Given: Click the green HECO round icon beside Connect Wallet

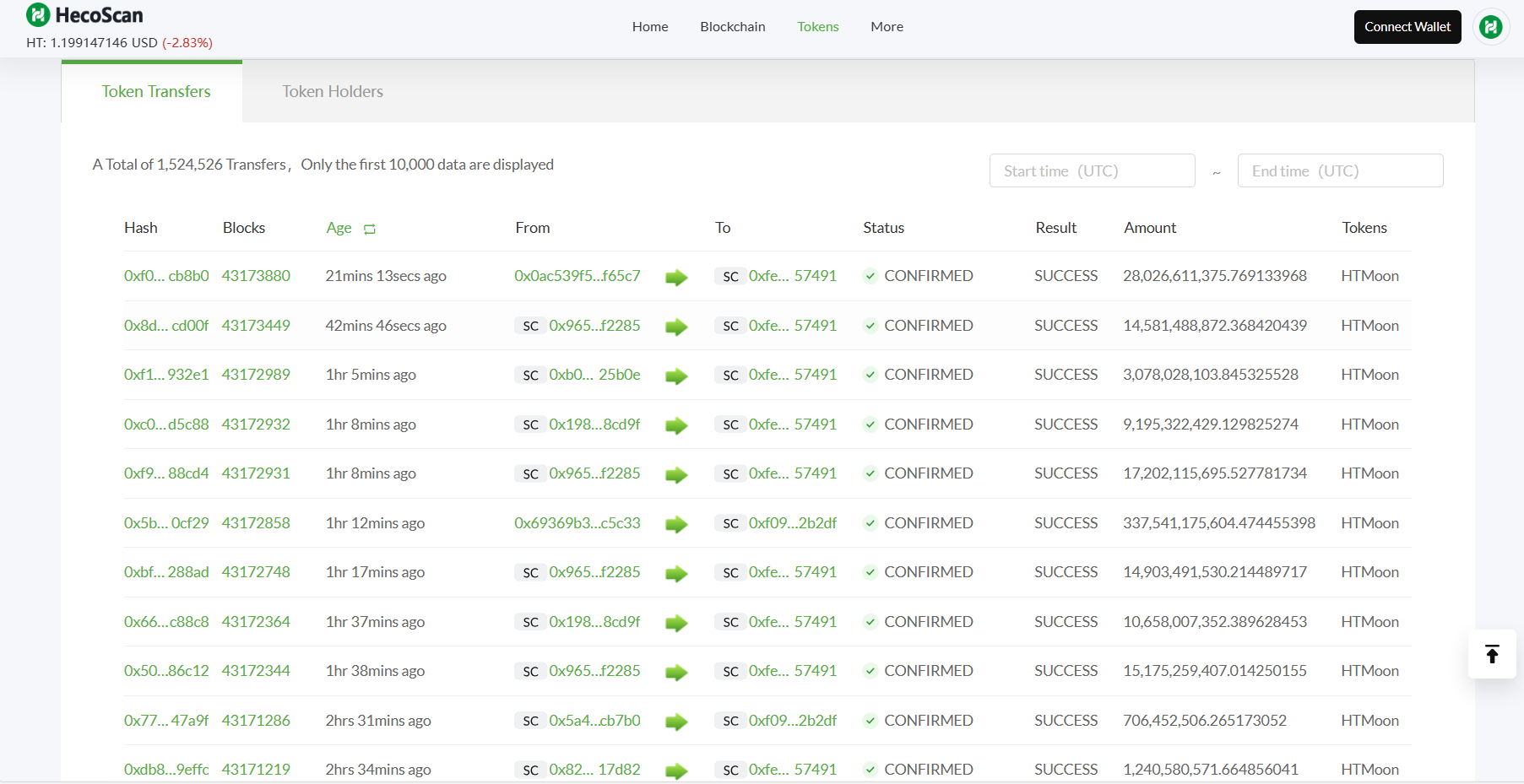Looking at the screenshot, I should click(1491, 27).
